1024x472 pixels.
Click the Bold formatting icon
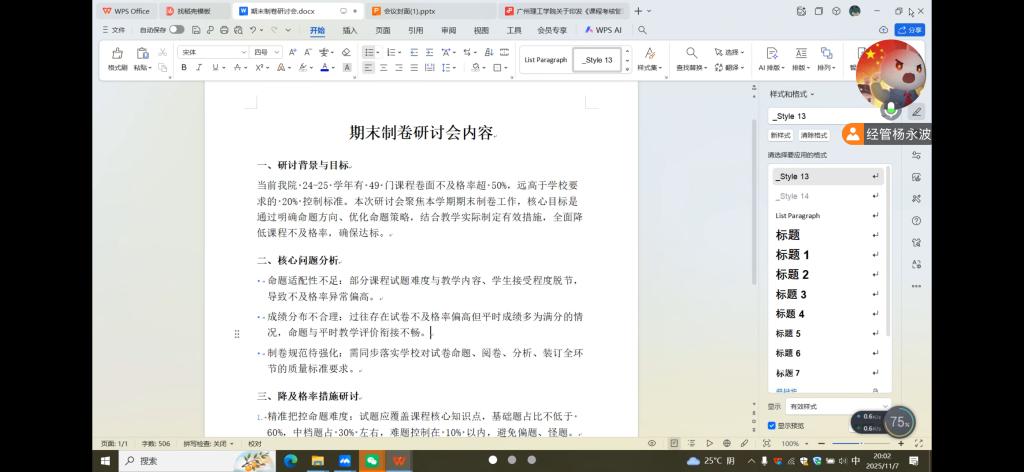(184, 68)
